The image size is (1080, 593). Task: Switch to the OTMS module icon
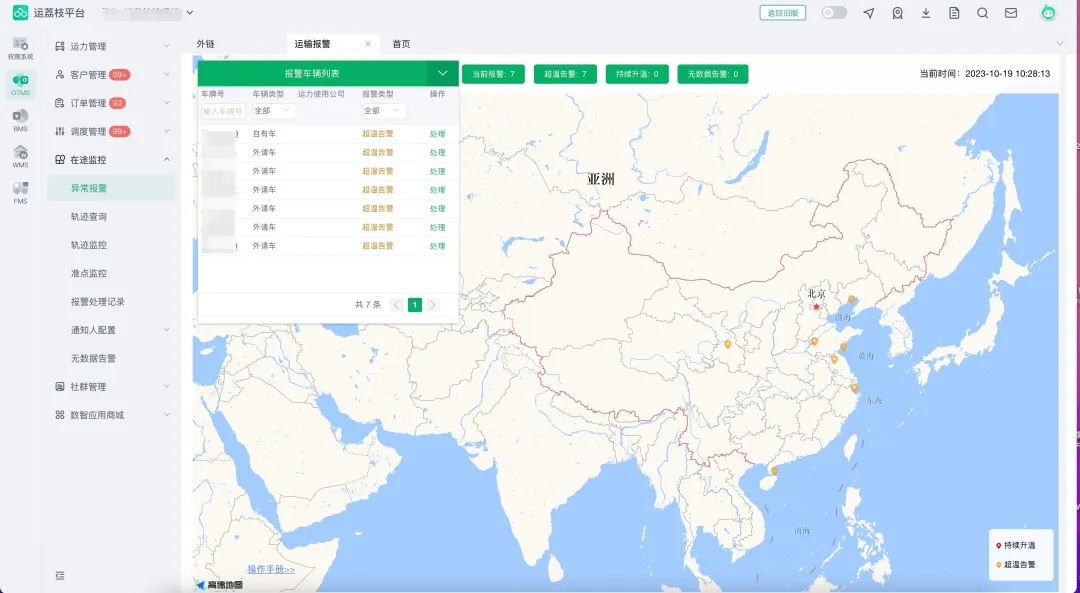21,82
